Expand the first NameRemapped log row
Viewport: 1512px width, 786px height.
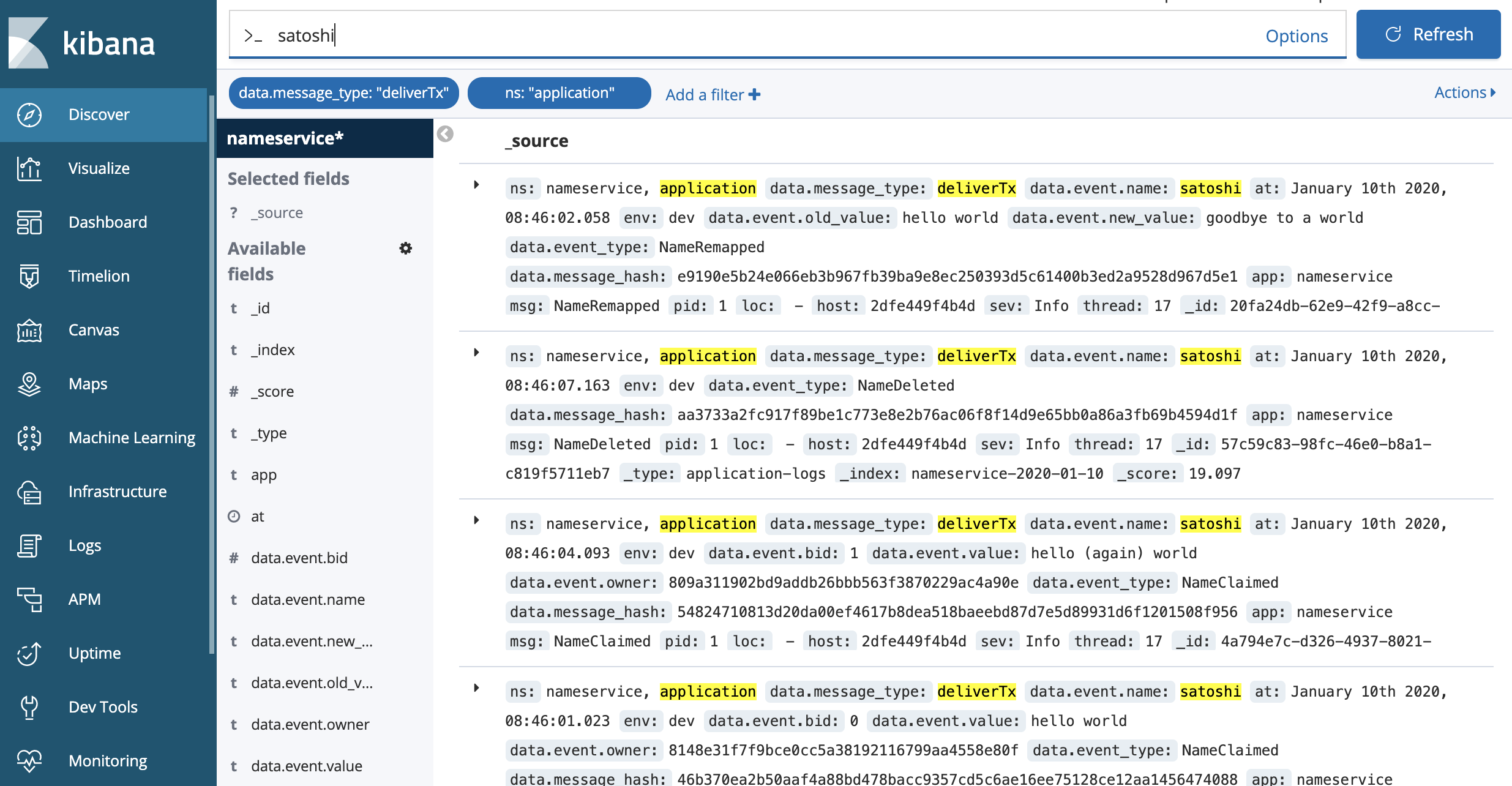pos(476,185)
